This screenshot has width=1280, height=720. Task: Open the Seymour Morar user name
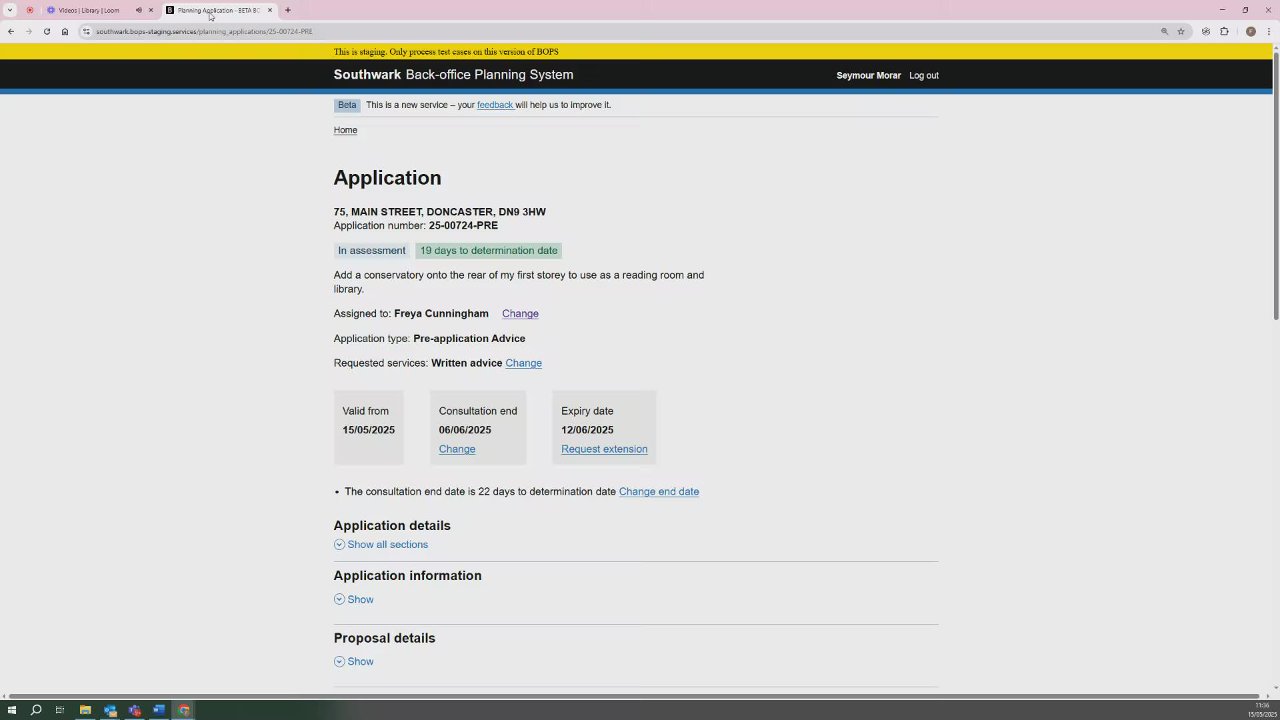coord(868,76)
